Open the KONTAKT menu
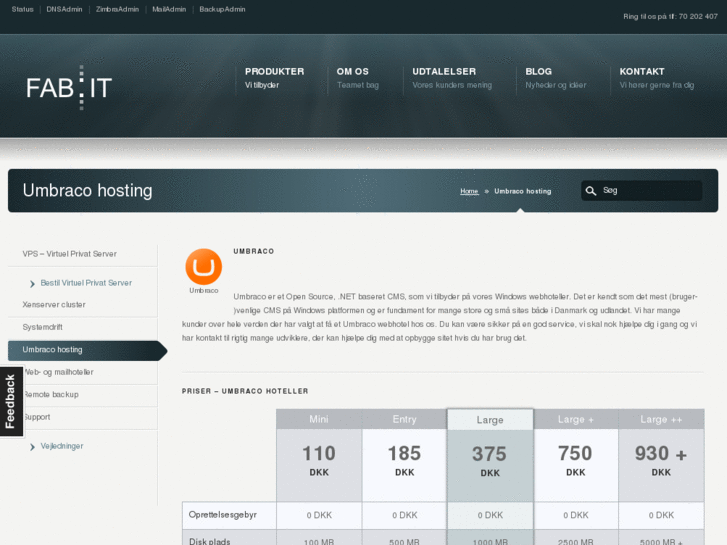This screenshot has height=545, width=727. pos(657,78)
